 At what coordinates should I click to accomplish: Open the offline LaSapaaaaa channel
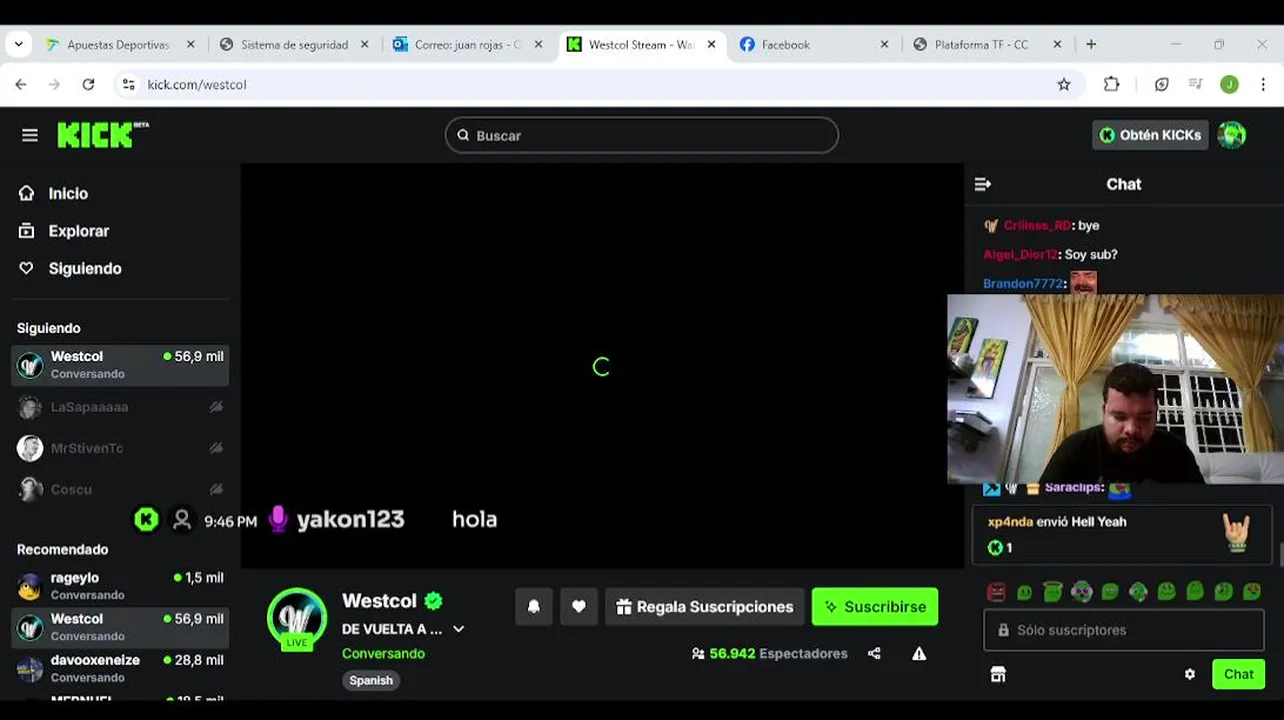(120, 407)
